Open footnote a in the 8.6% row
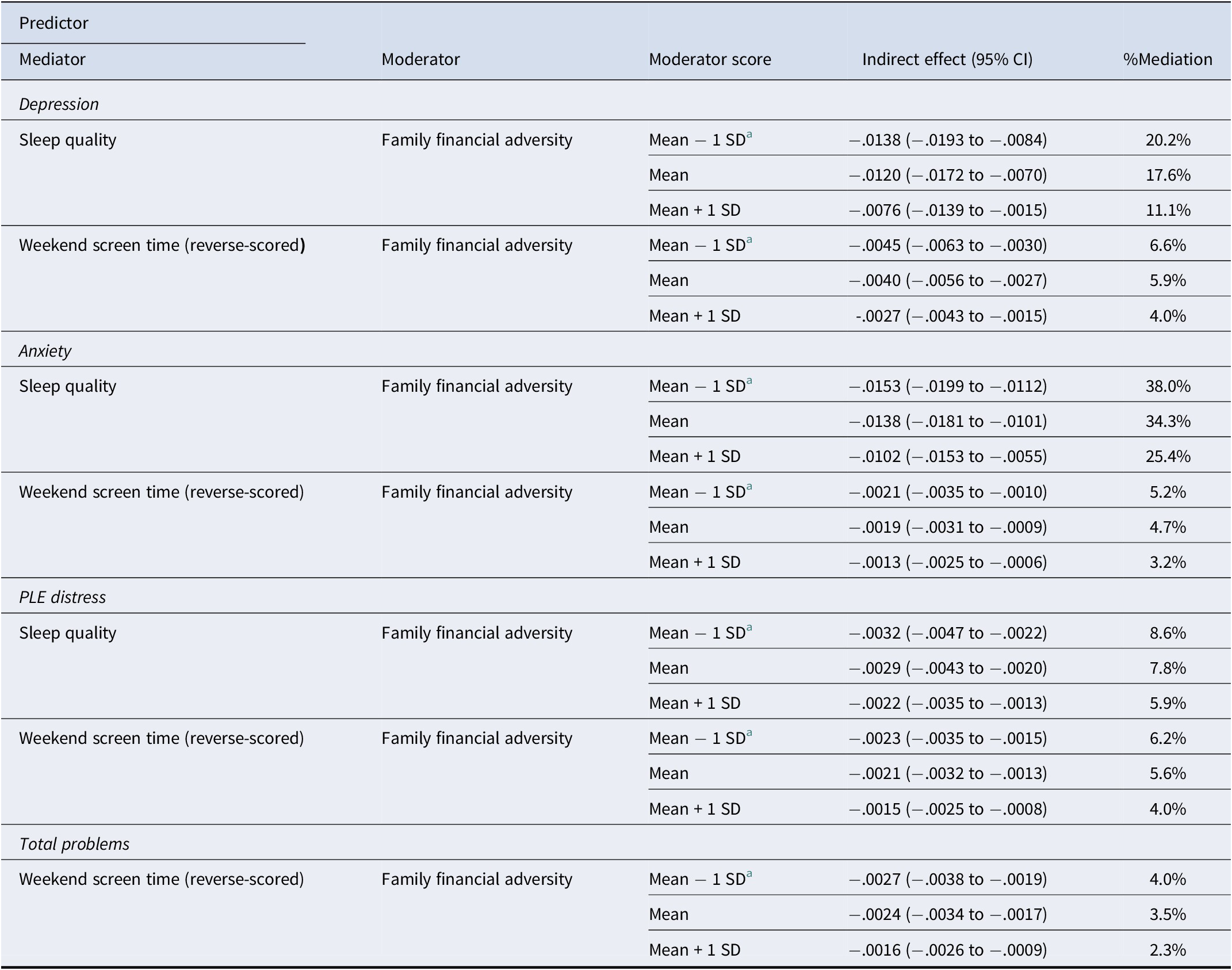 (749, 628)
